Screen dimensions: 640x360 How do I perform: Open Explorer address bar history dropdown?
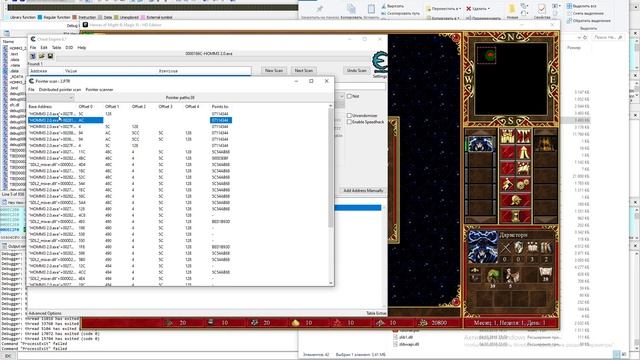click(579, 37)
